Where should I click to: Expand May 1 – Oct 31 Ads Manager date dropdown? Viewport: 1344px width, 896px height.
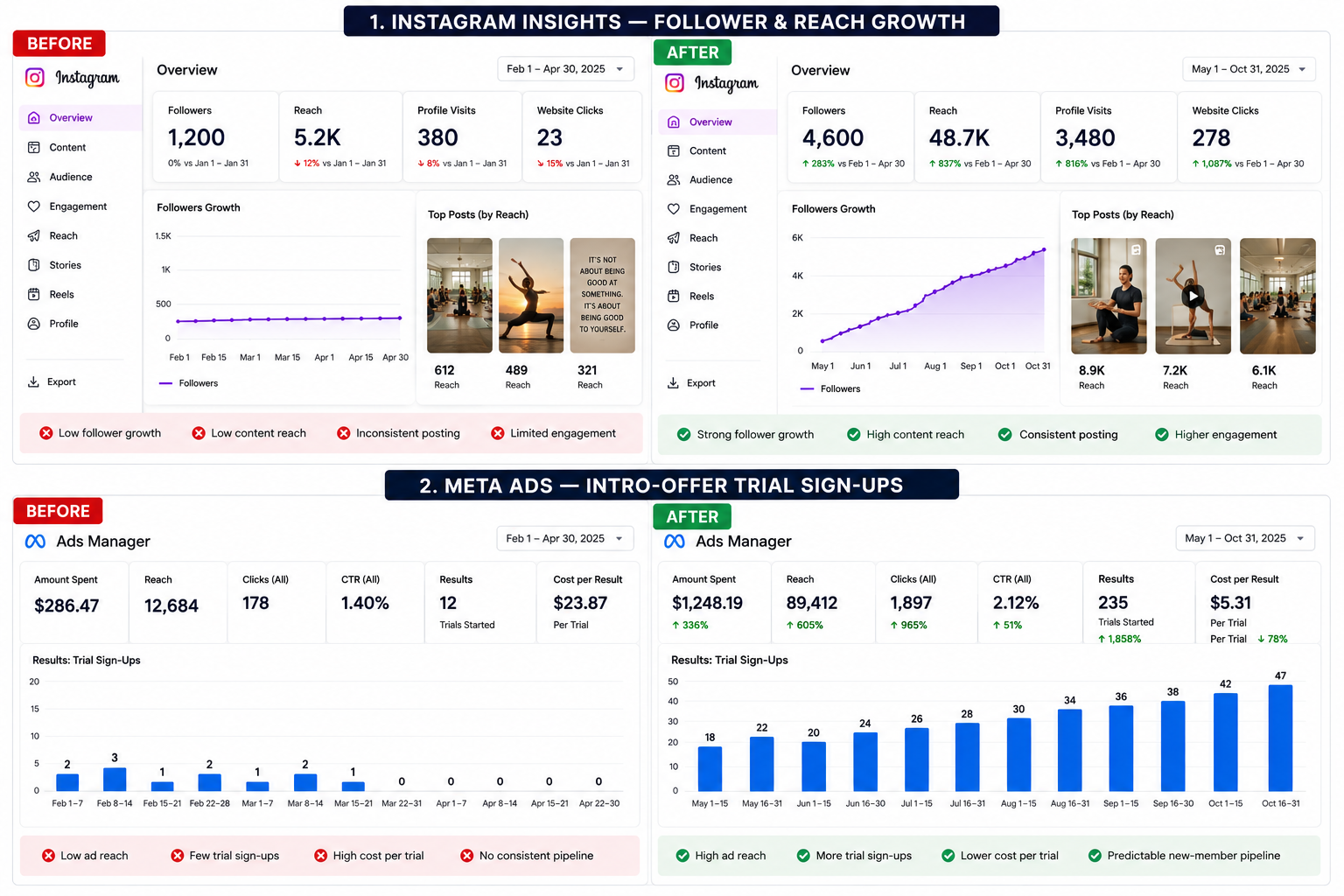[1245, 538]
